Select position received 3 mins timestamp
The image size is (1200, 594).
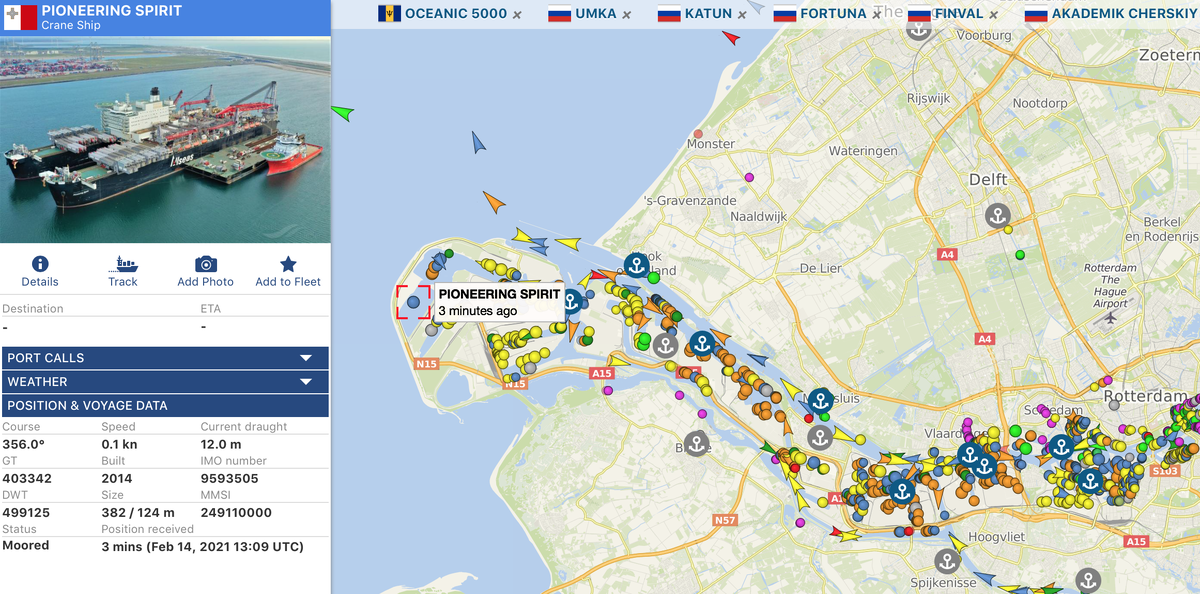pyautogui.click(x=202, y=546)
